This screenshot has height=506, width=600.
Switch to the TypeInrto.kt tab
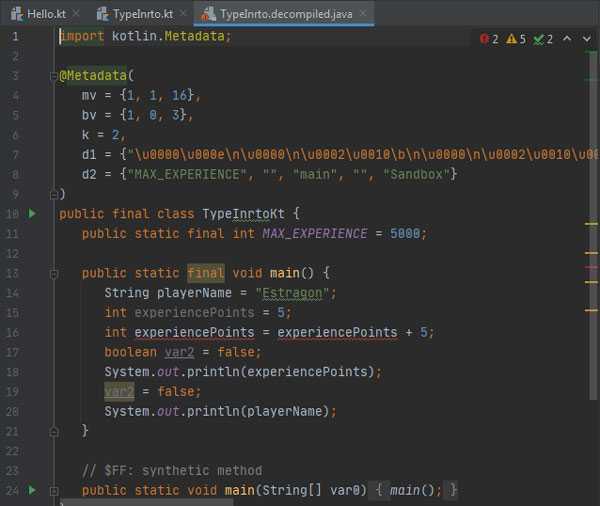click(x=143, y=14)
